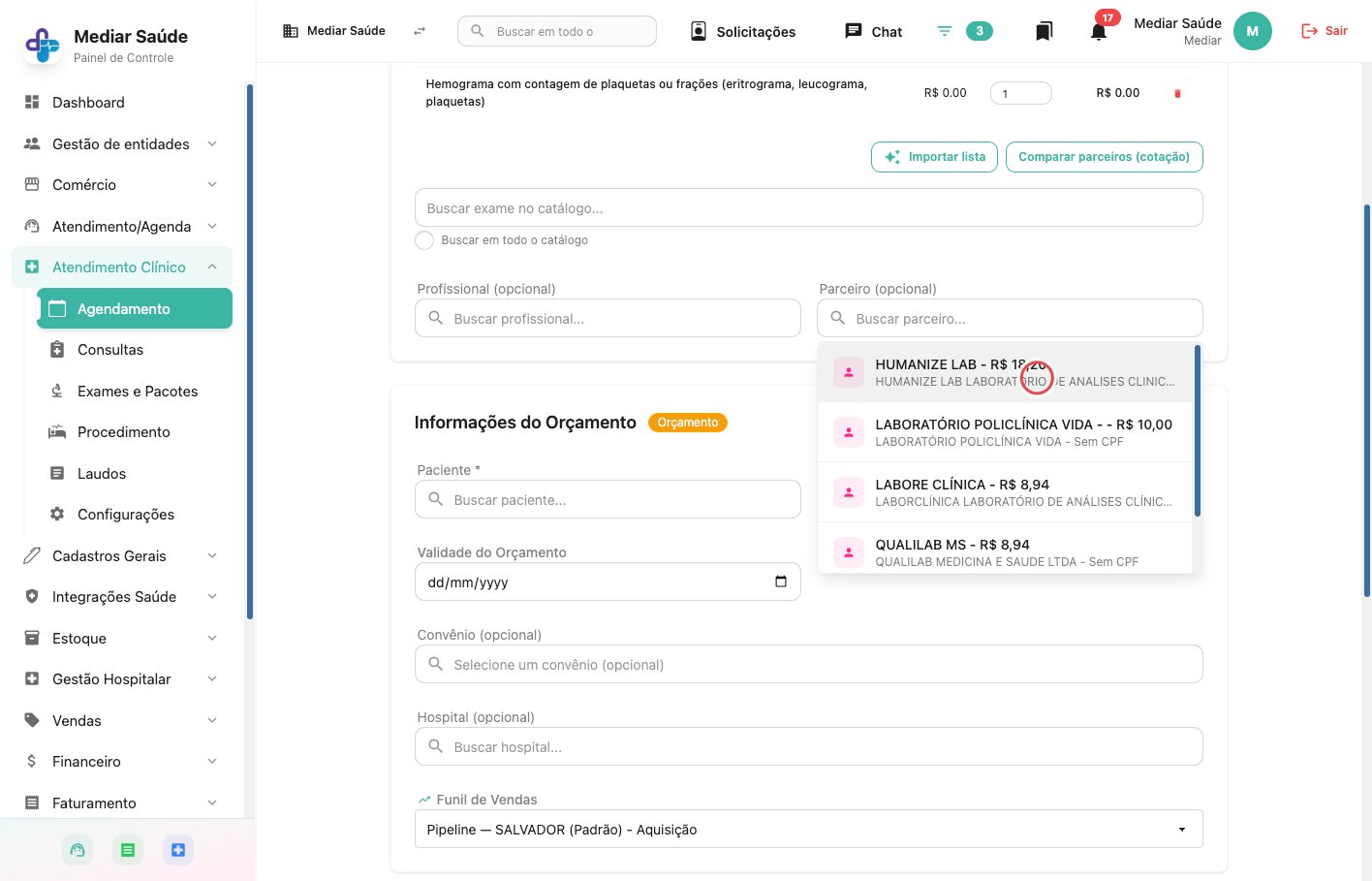This screenshot has width=1372, height=881.
Task: Click the switch entity arrows icon
Action: pyautogui.click(x=420, y=31)
